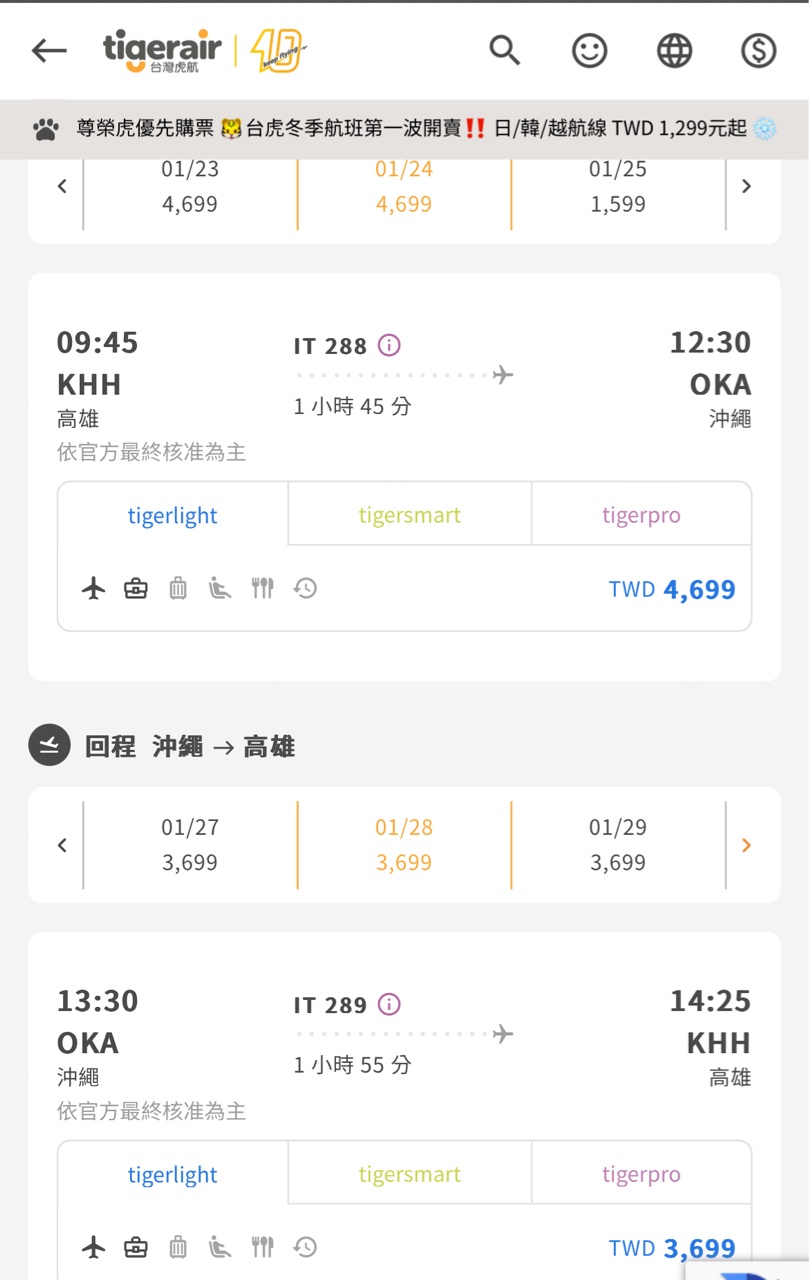Viewport: 809px width, 1280px height.
Task: Open currency selector dollar icon
Action: (x=759, y=50)
